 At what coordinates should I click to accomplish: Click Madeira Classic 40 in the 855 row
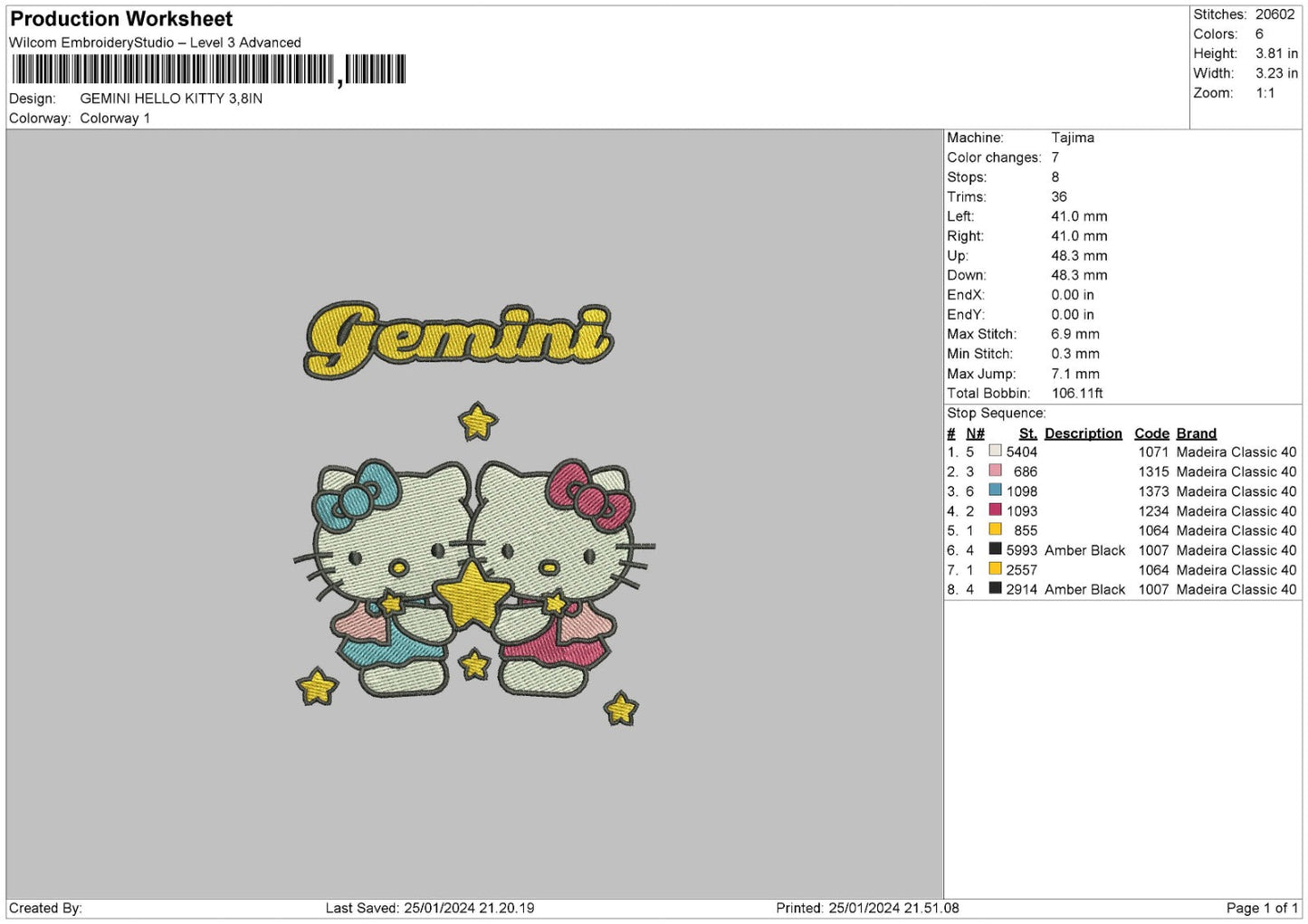(1236, 530)
